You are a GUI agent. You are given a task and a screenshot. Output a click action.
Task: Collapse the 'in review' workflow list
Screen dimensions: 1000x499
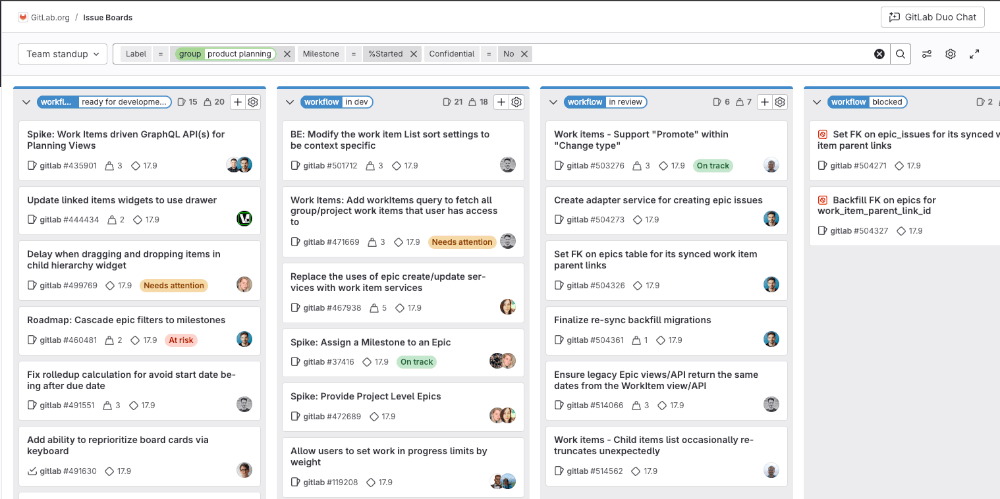(553, 102)
